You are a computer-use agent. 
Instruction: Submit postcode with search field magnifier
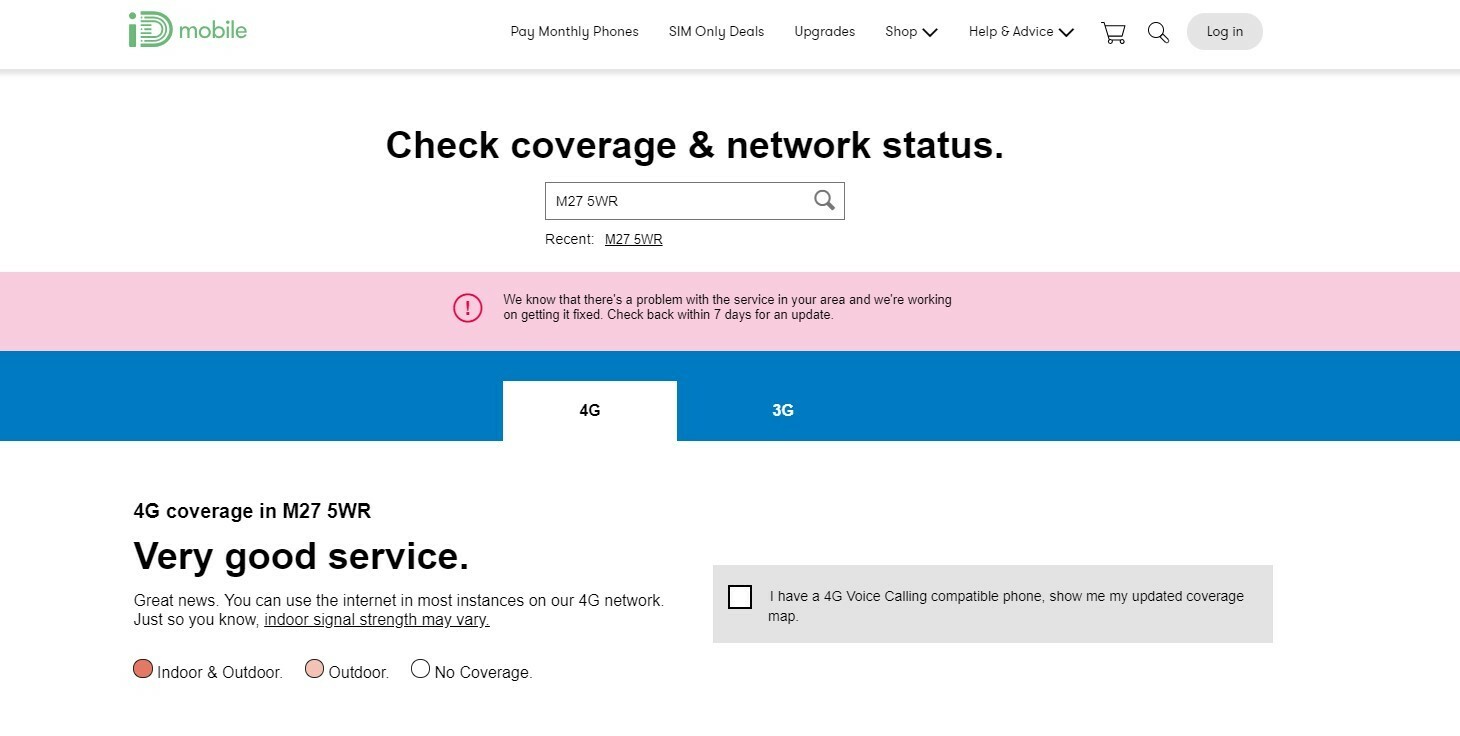click(824, 200)
